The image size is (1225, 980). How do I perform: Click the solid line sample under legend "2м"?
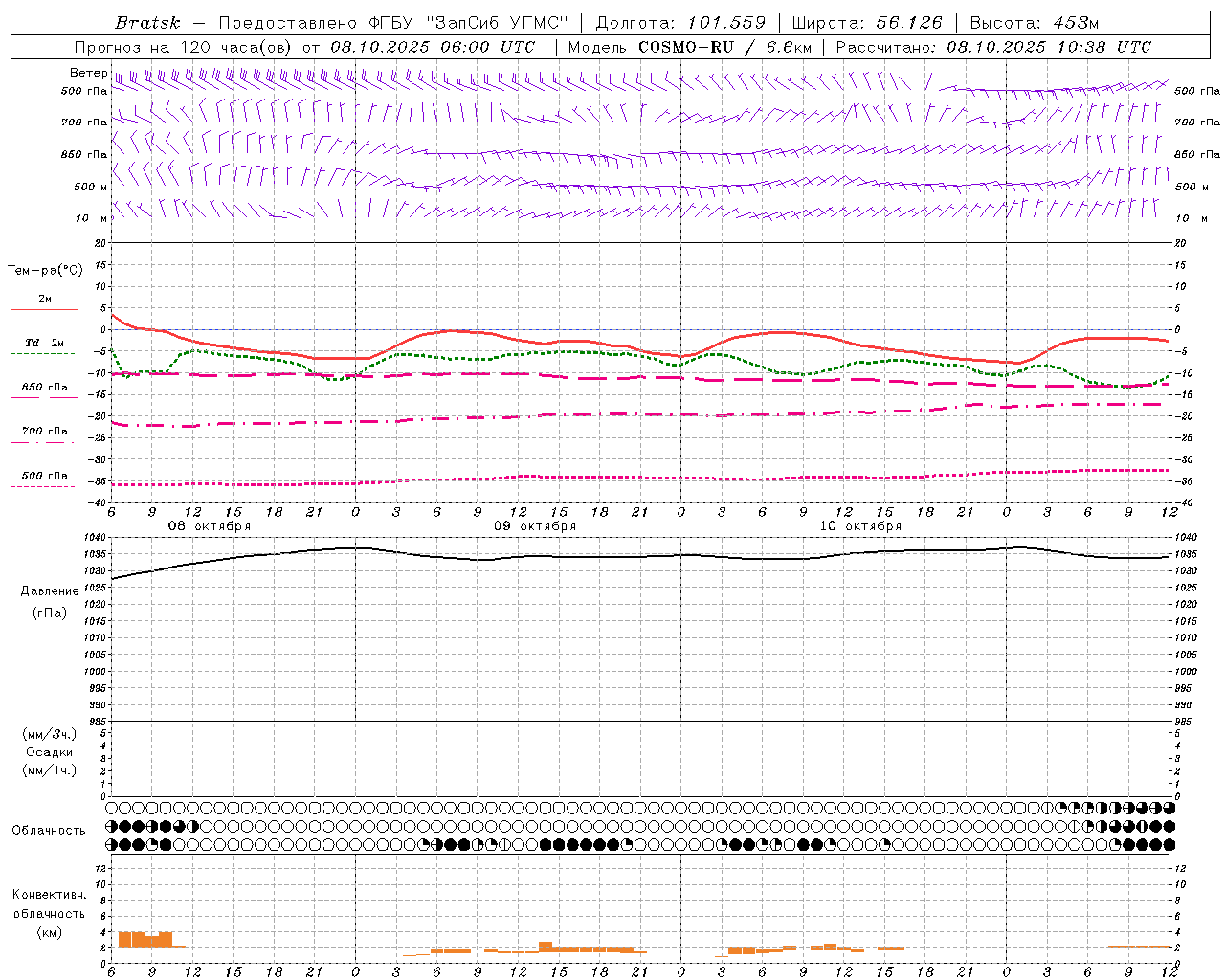44,310
